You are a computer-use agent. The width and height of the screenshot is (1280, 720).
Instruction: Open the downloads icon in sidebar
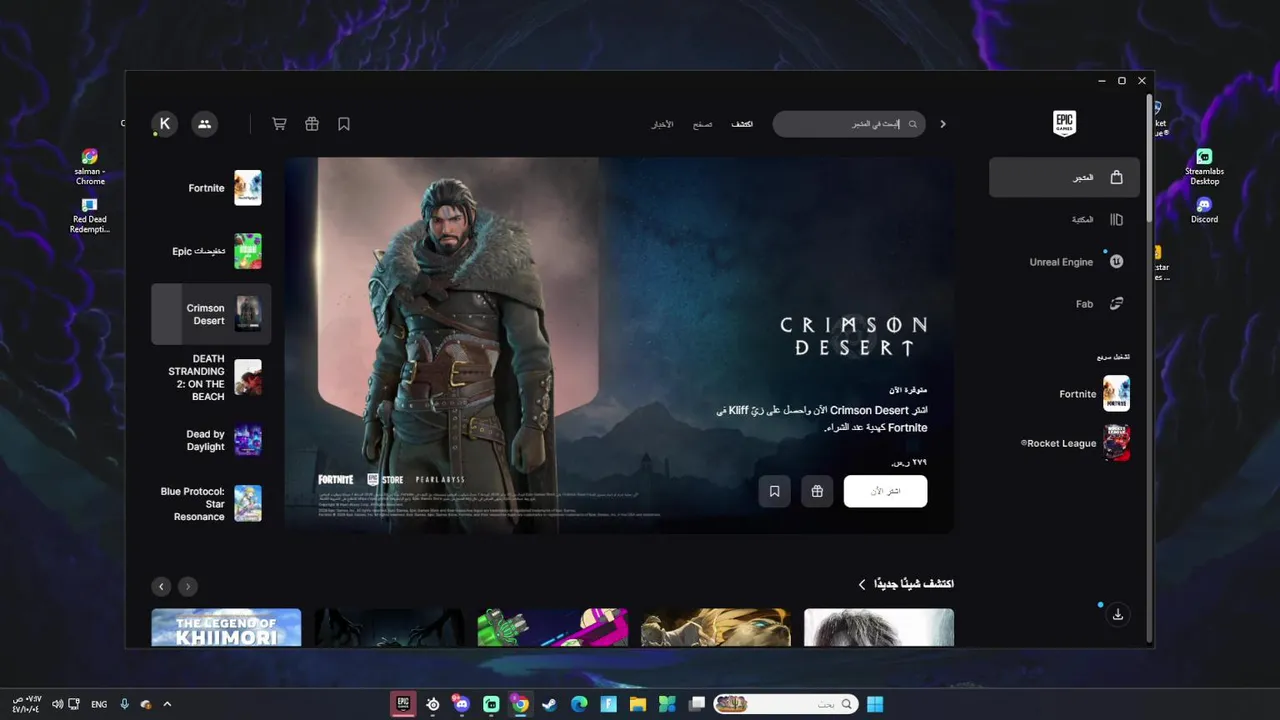coord(1118,614)
